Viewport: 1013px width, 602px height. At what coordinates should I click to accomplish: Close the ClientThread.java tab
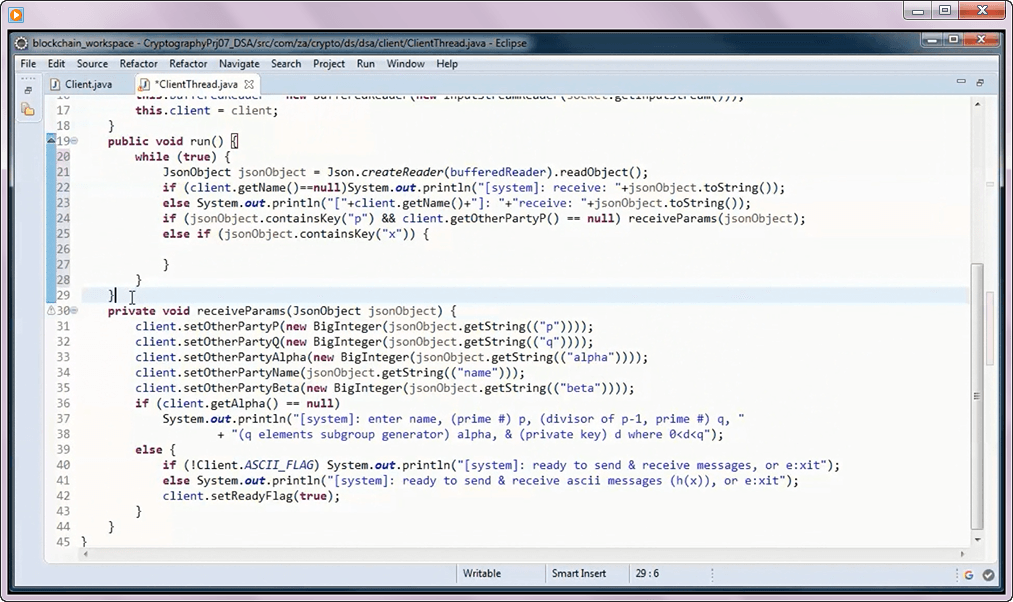coord(250,84)
